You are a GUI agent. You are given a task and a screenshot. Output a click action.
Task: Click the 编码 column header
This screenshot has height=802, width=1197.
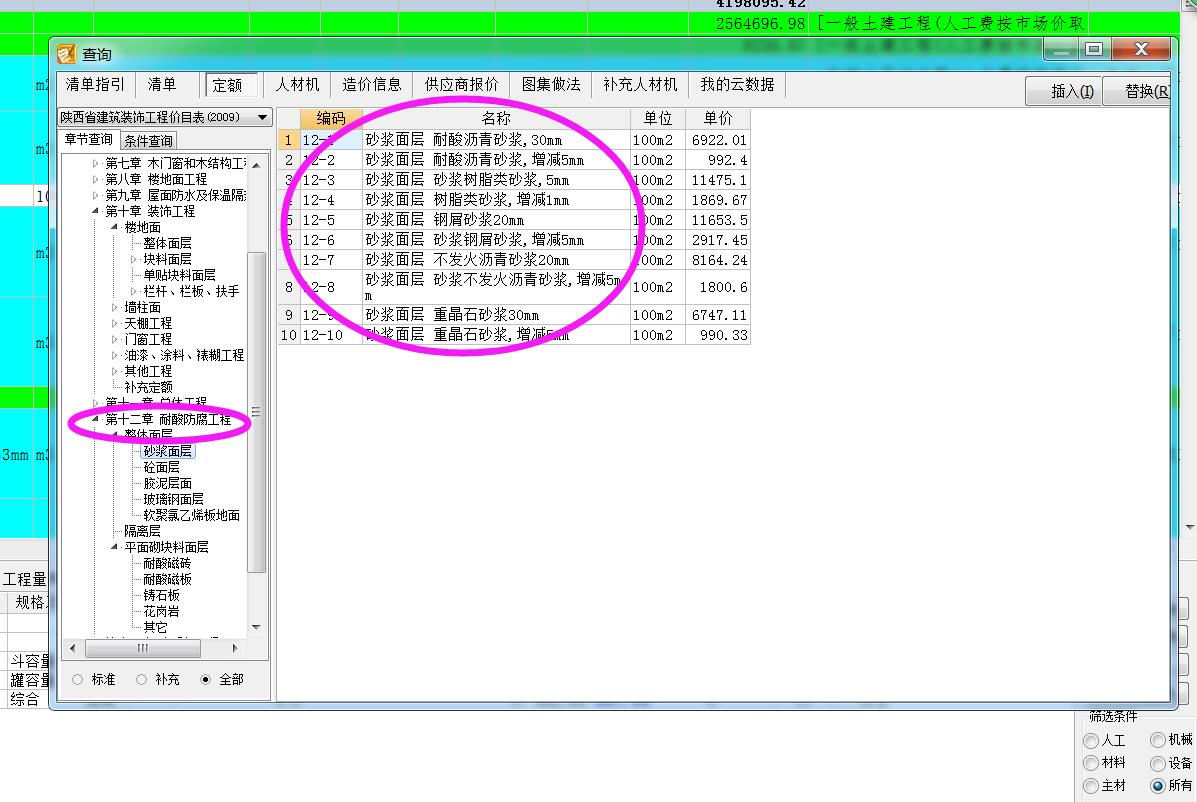point(330,118)
